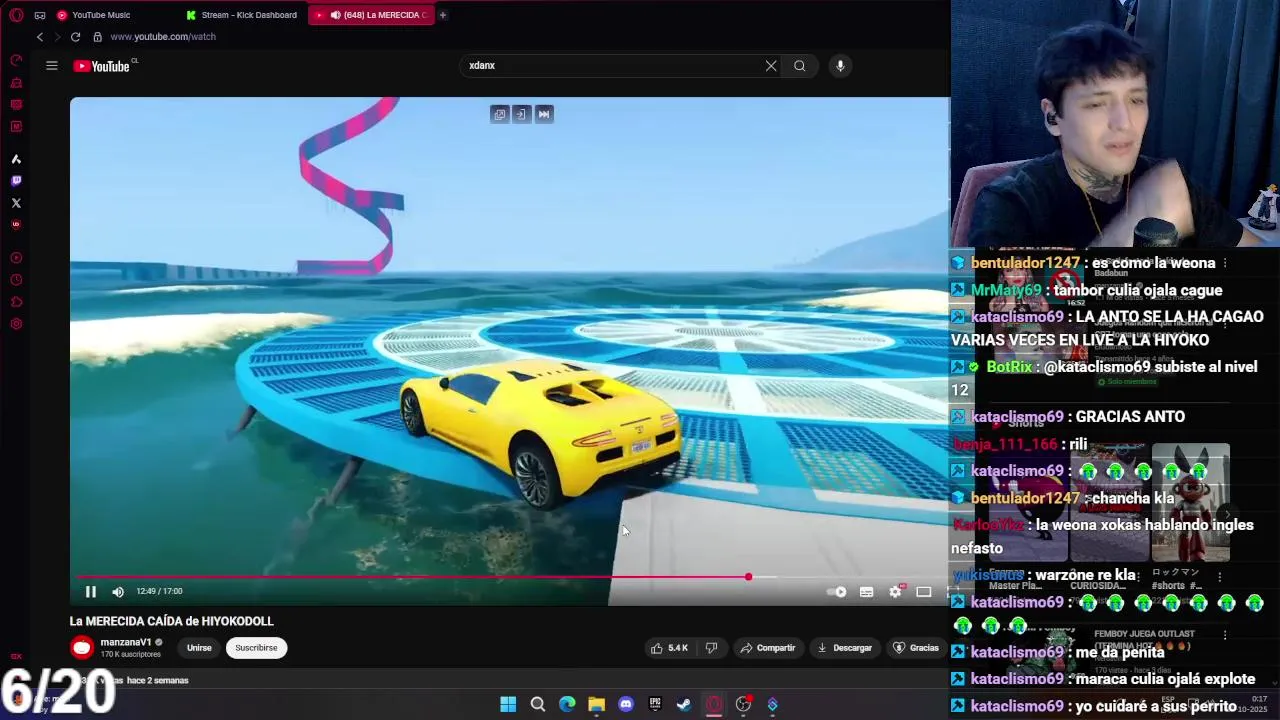Open the Aria AI sidebar icon
Image resolution: width=1280 pixels, height=720 pixels.
click(16, 159)
